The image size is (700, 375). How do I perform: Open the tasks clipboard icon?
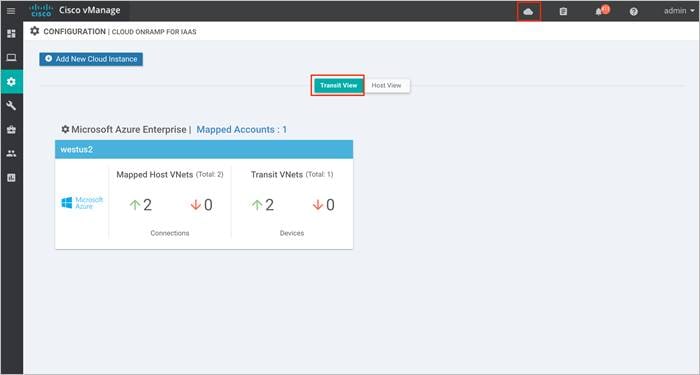click(x=563, y=12)
